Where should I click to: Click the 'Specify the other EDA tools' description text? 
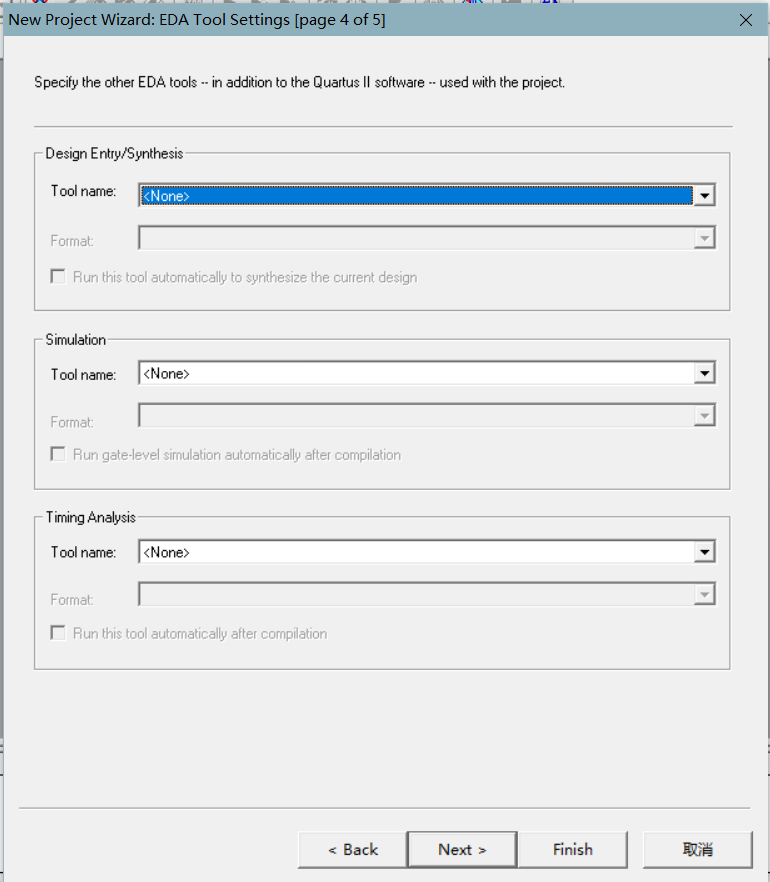point(299,83)
